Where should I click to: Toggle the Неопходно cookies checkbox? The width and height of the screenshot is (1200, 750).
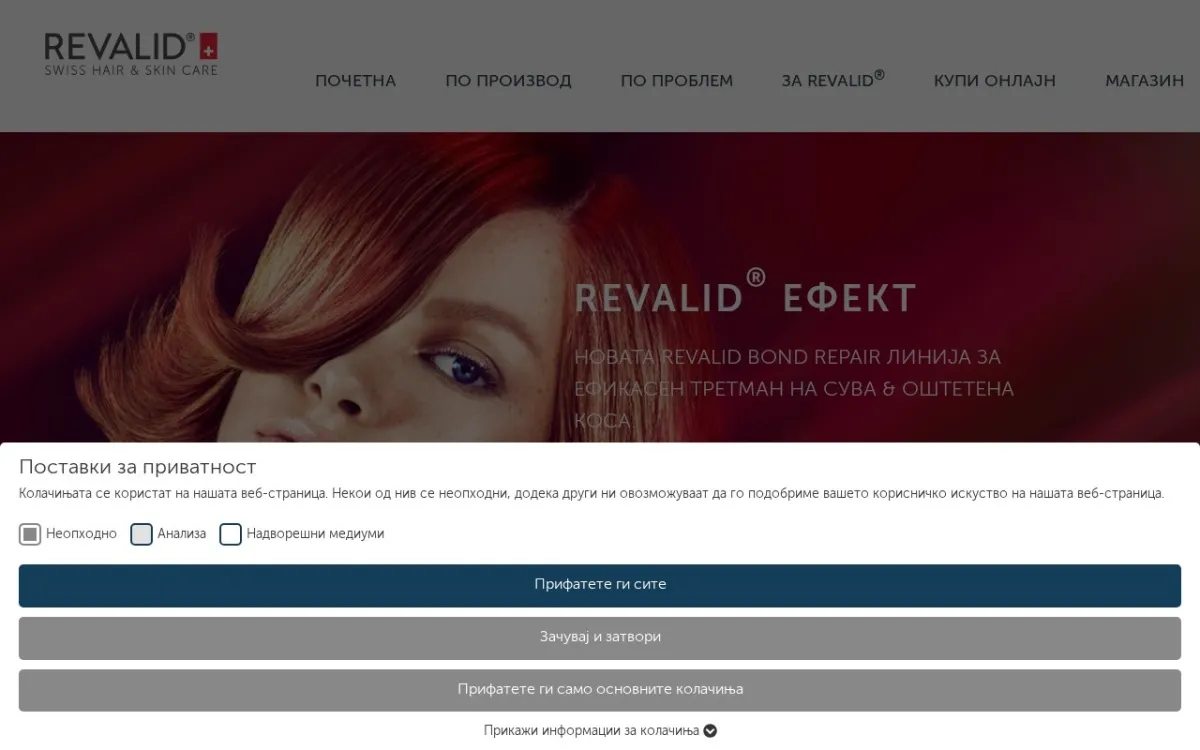click(30, 534)
